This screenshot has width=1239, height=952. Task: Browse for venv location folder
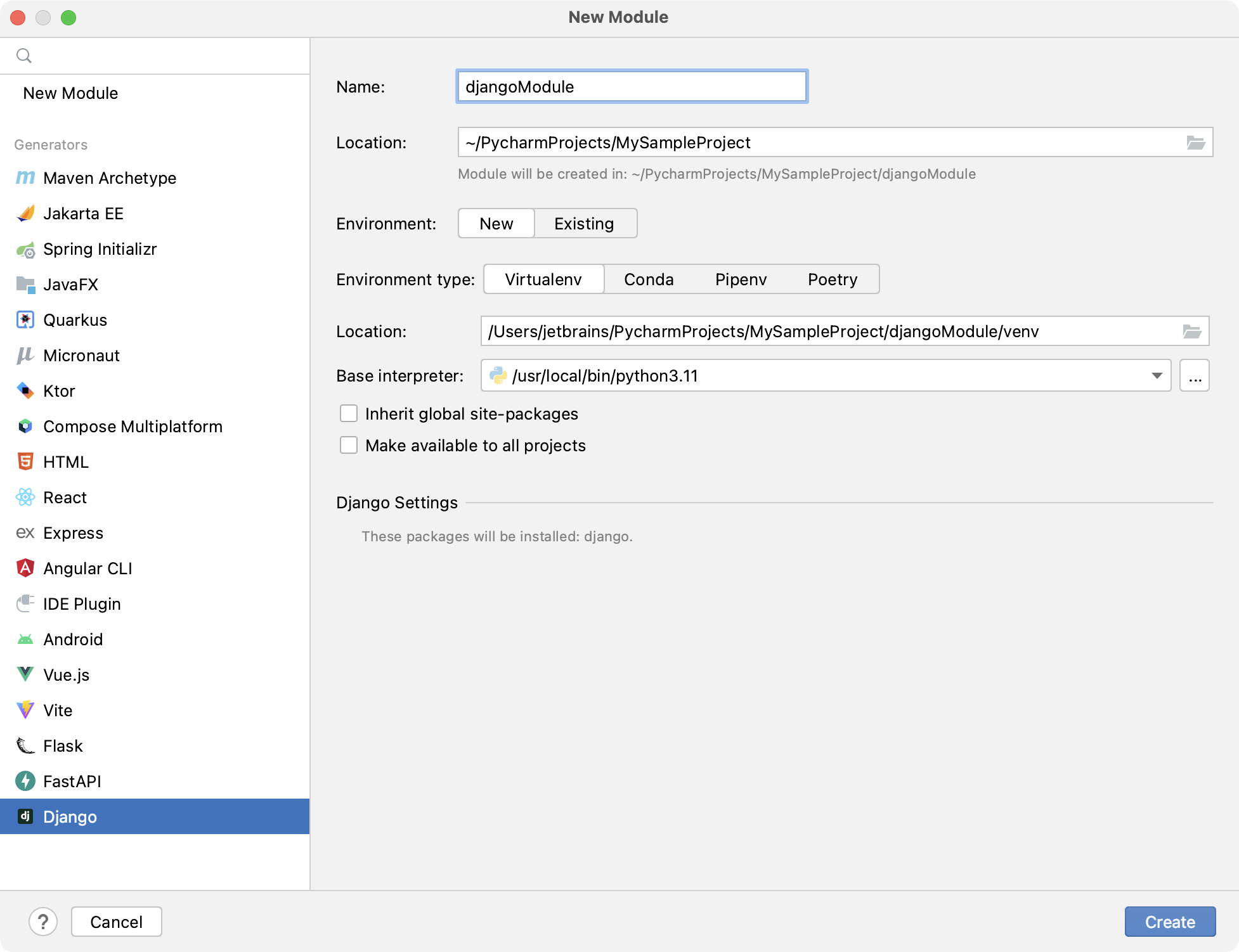click(x=1192, y=331)
